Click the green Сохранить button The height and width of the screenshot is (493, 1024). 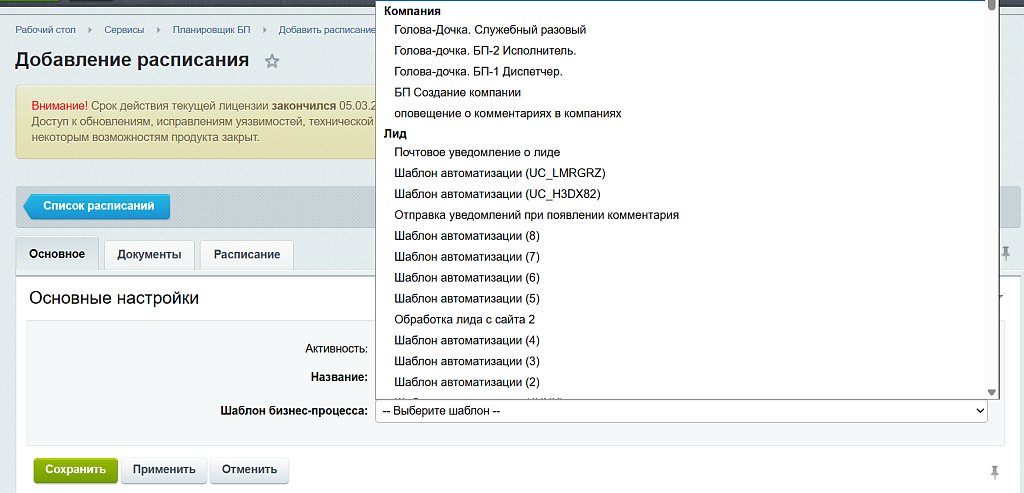click(76, 469)
